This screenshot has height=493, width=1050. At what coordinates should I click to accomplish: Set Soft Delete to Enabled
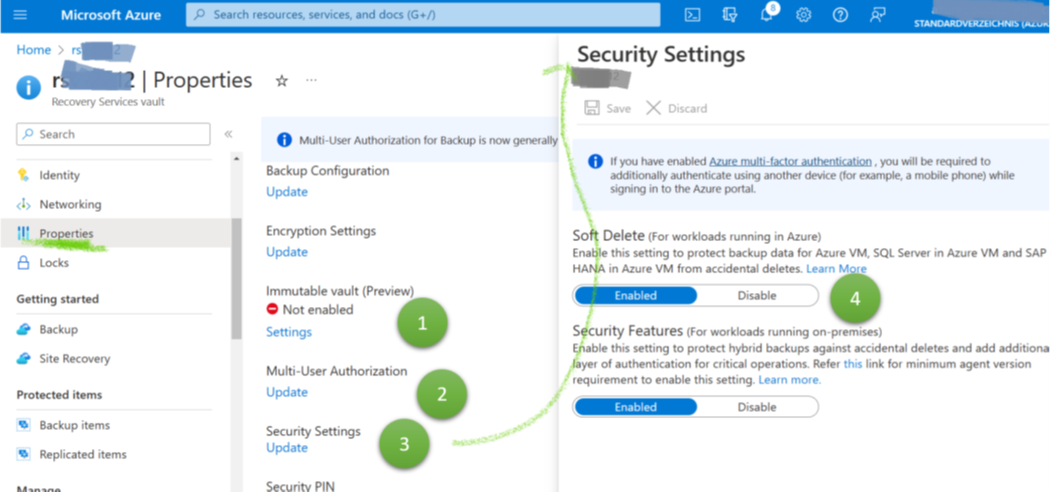(635, 295)
